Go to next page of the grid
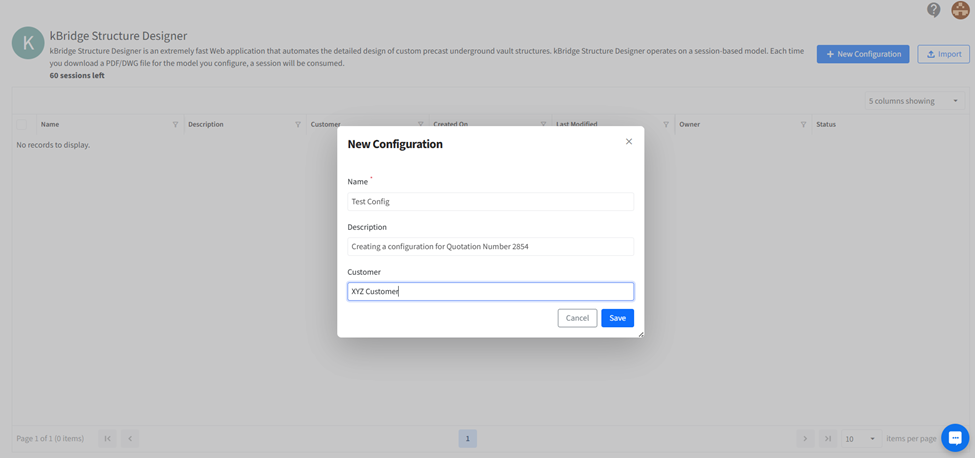The height and width of the screenshot is (458, 975). click(805, 439)
